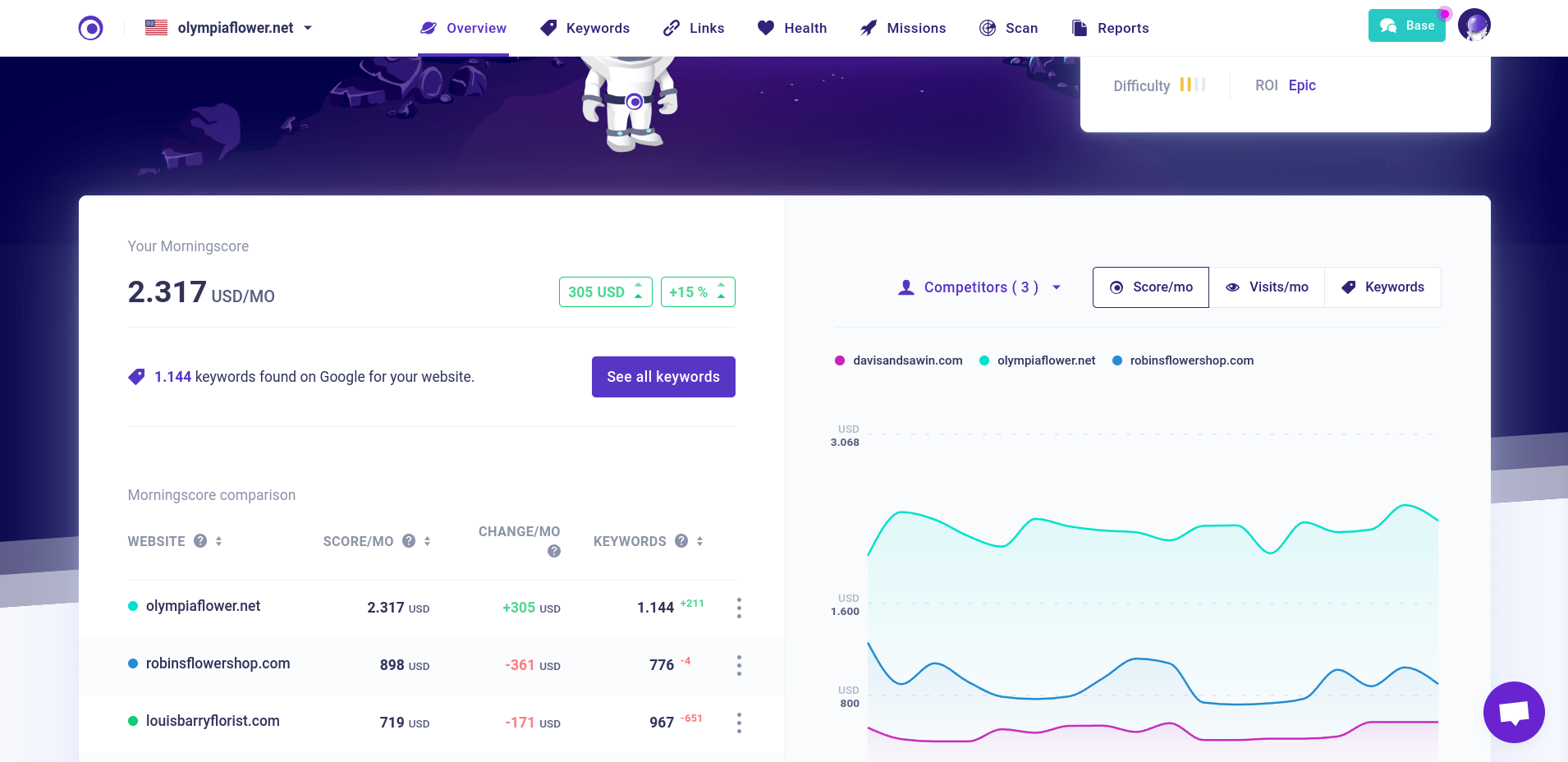
Task: Switch chart to Score/mo view
Action: click(x=1150, y=287)
